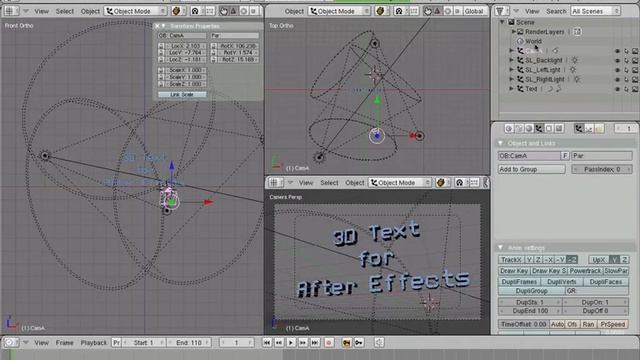Toggle visibility of SL_Backlight in Outliner
Image resolution: width=640 pixels, height=360 pixels.
[x=617, y=60]
